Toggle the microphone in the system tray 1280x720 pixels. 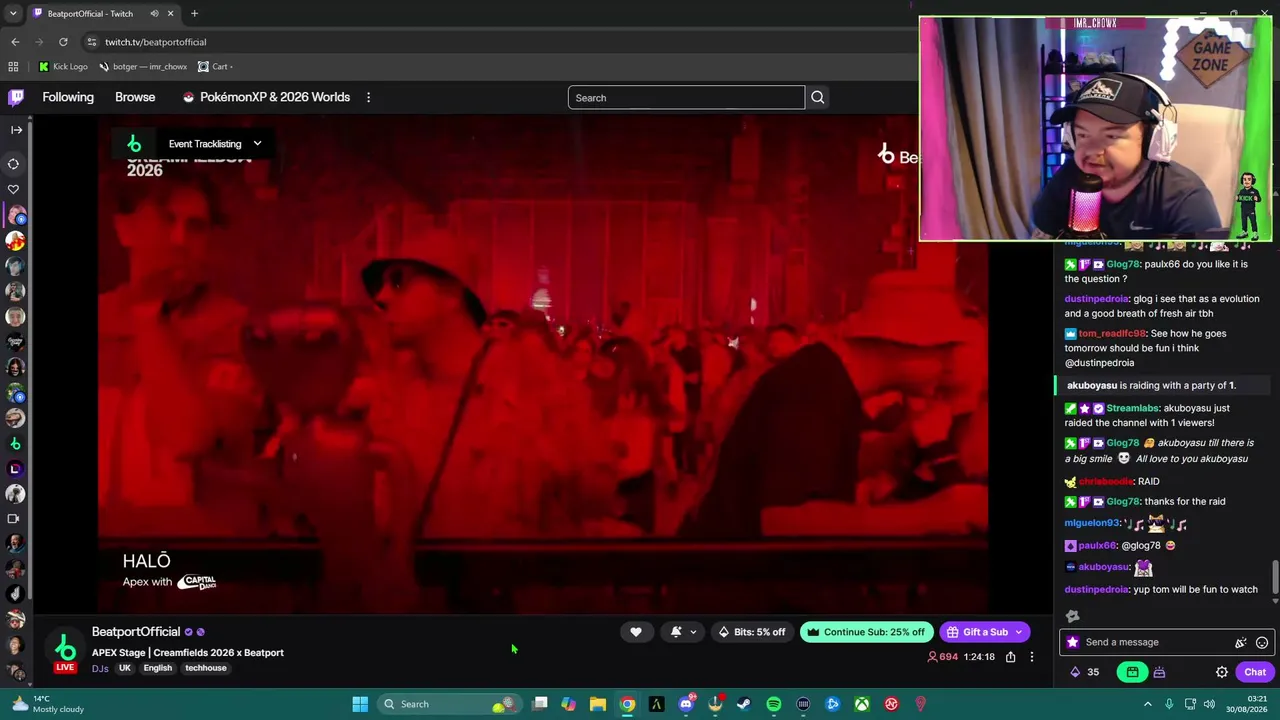1169,704
